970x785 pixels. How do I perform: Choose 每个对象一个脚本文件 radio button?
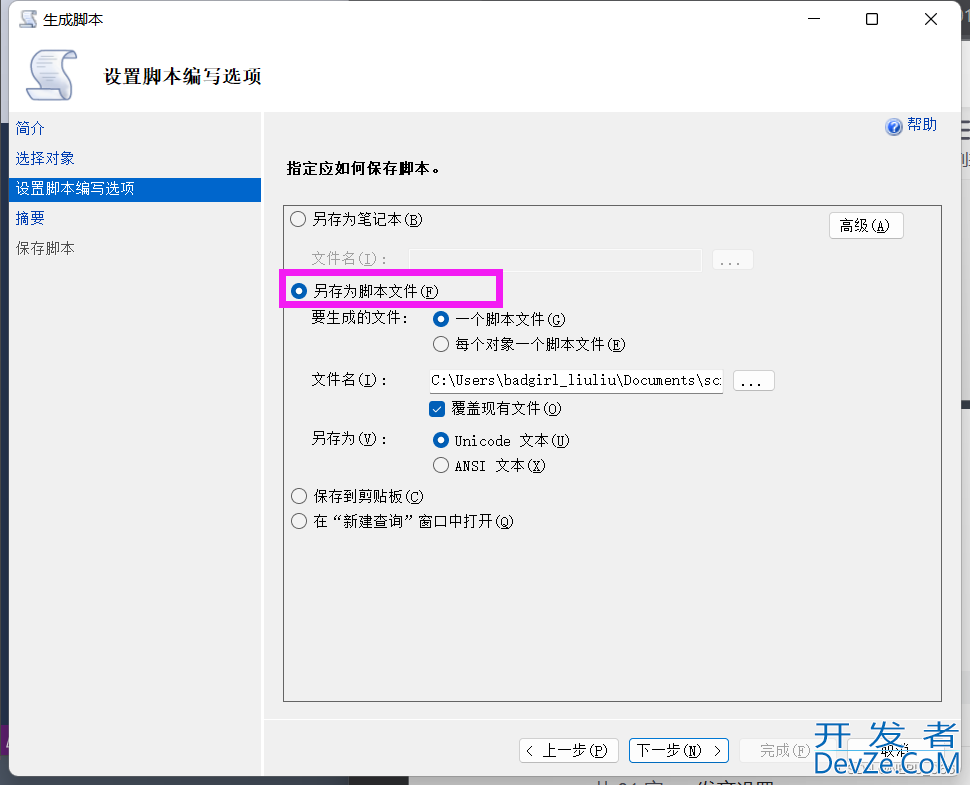[x=440, y=344]
